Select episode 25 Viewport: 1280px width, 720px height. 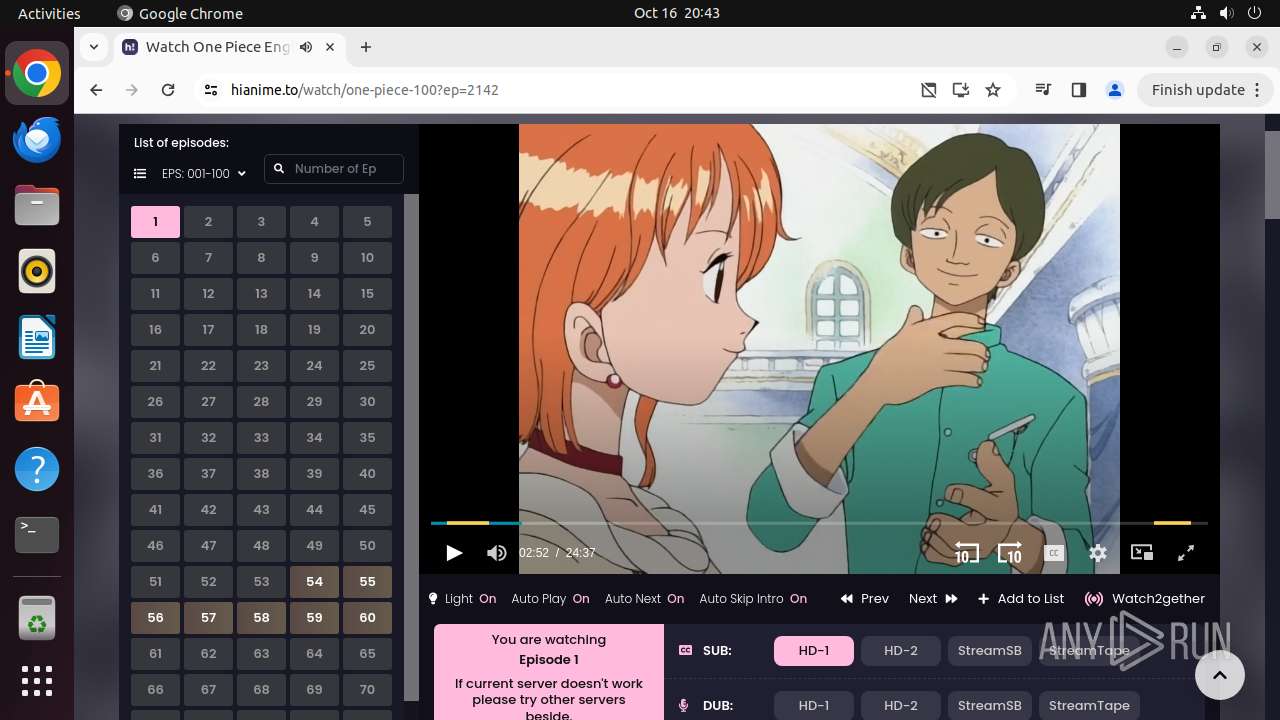pyautogui.click(x=367, y=366)
